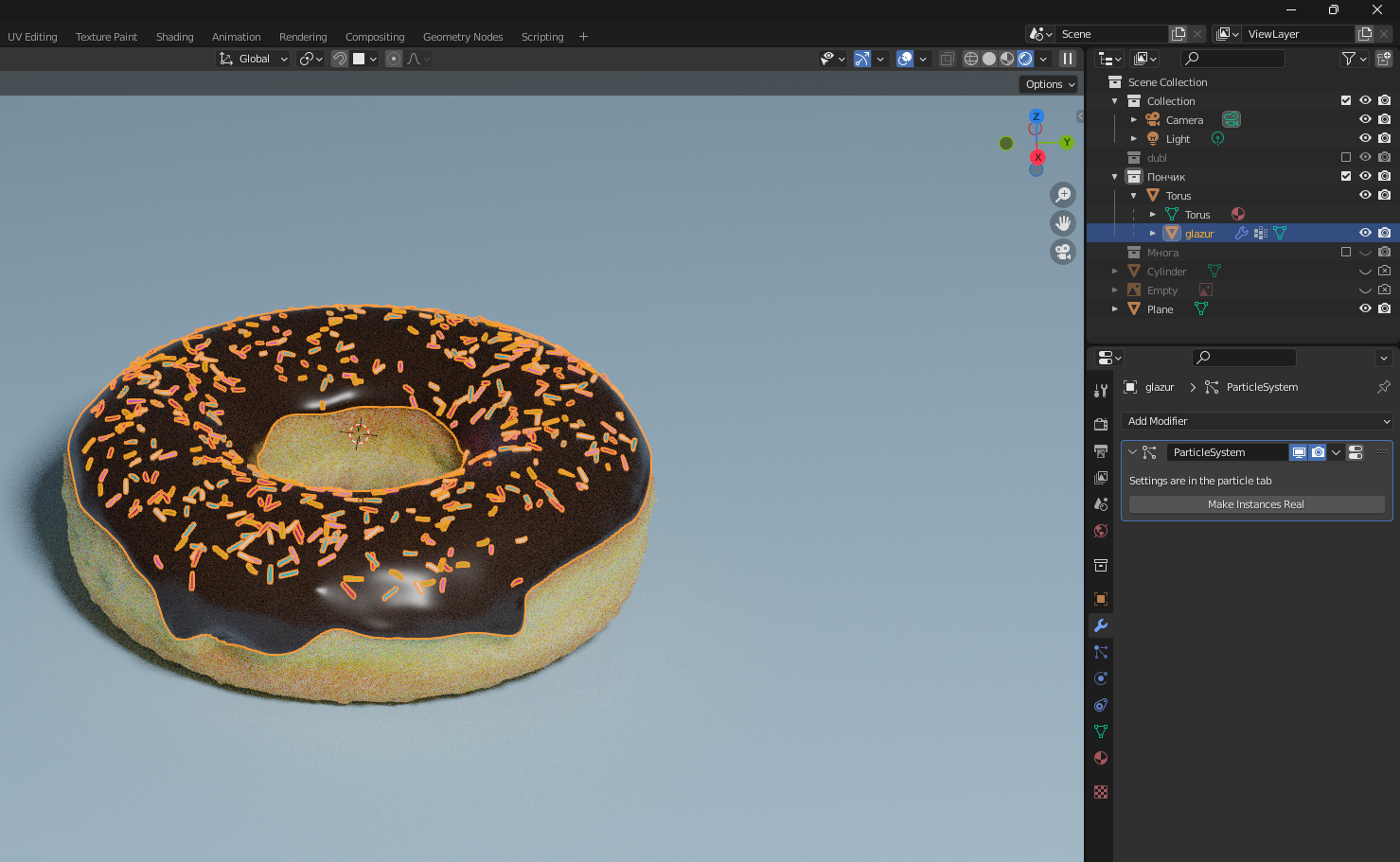The image size is (1400, 862).
Task: Click the zoom viewport magnifier gizmo
Action: [x=1063, y=195]
